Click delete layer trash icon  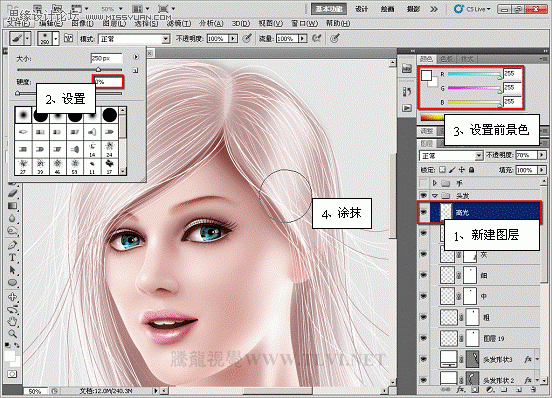[x=534, y=390]
